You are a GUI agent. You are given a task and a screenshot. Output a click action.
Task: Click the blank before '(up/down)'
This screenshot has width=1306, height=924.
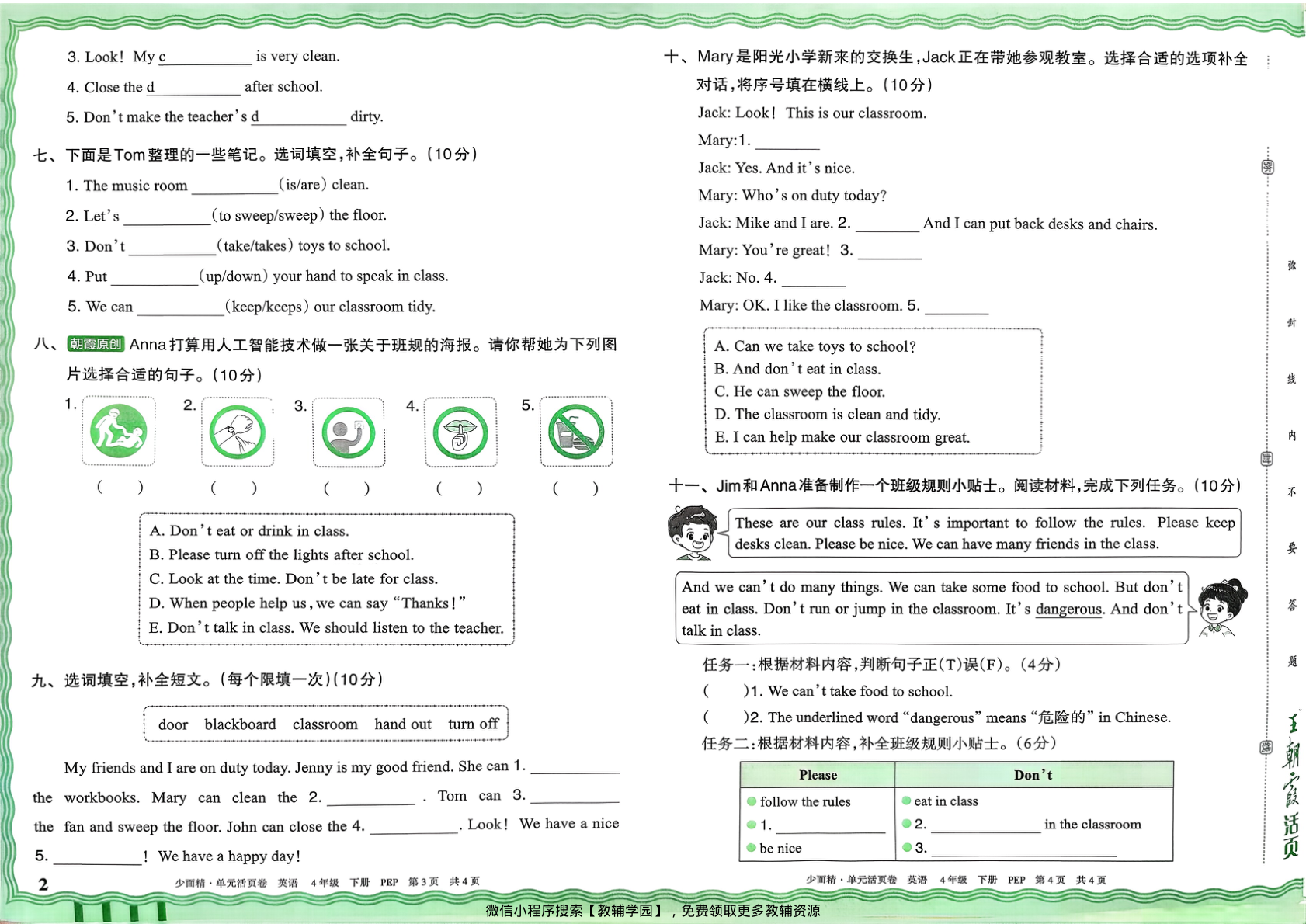(x=155, y=277)
